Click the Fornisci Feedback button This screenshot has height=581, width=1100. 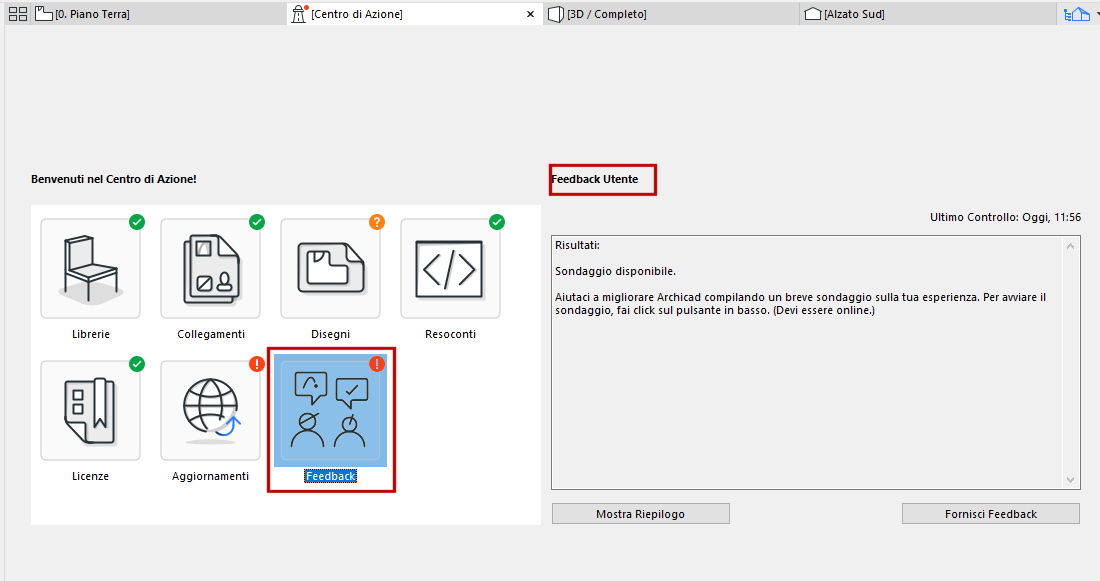pos(991,514)
